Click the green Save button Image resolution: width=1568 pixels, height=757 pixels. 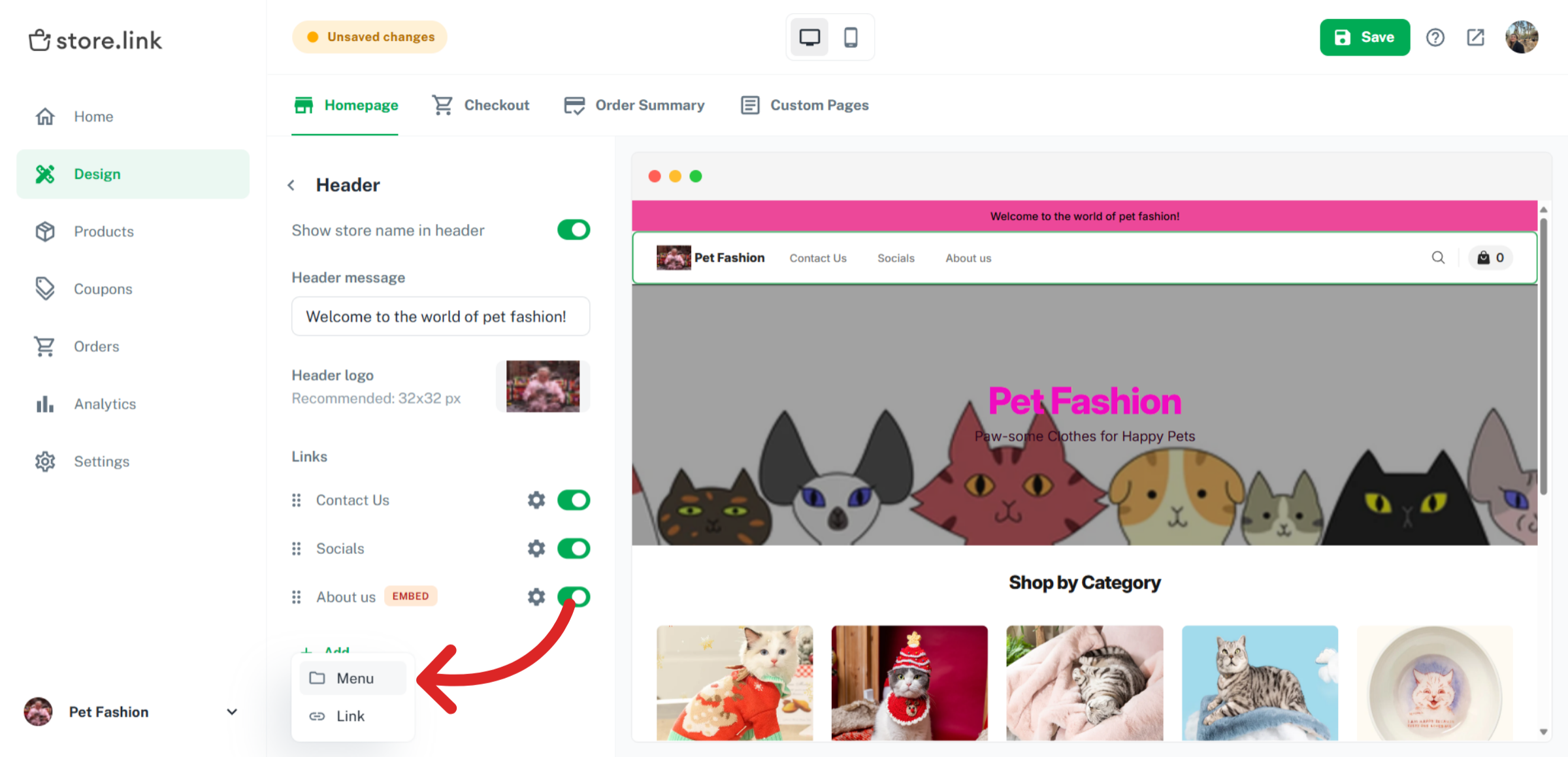pyautogui.click(x=1364, y=37)
